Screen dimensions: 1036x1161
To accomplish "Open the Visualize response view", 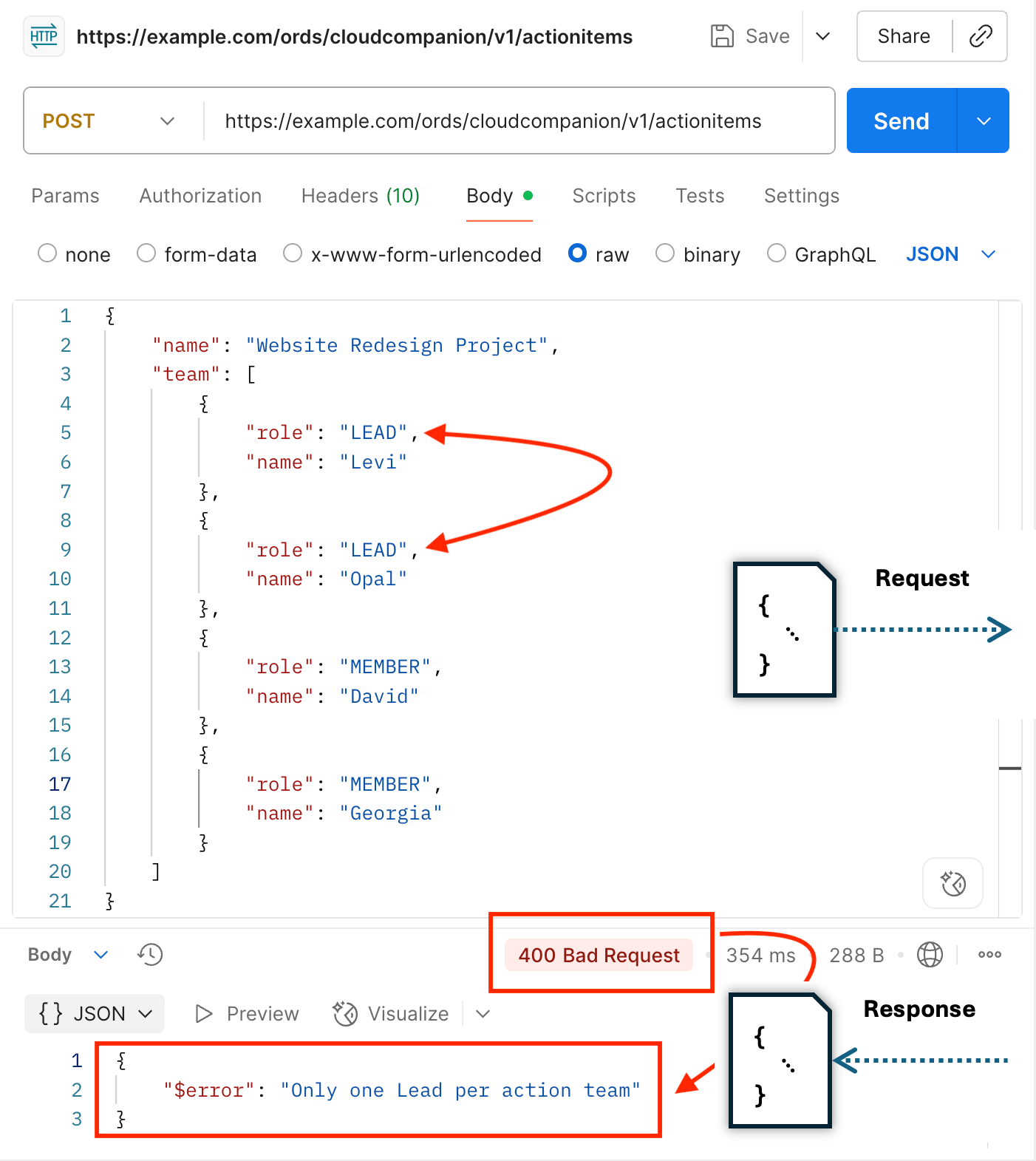I will pyautogui.click(x=391, y=1014).
